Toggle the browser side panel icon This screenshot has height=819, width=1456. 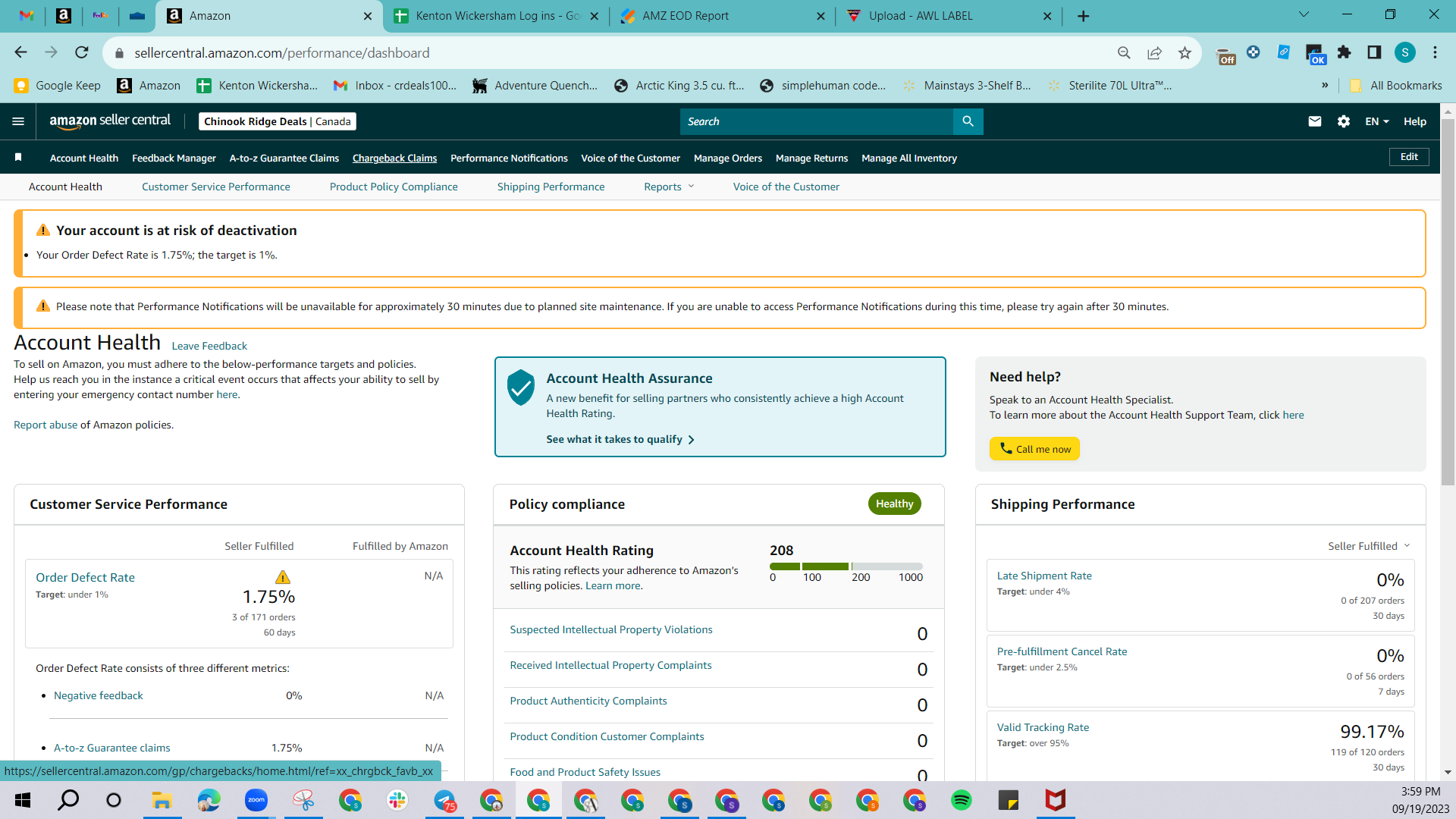[x=1374, y=52]
